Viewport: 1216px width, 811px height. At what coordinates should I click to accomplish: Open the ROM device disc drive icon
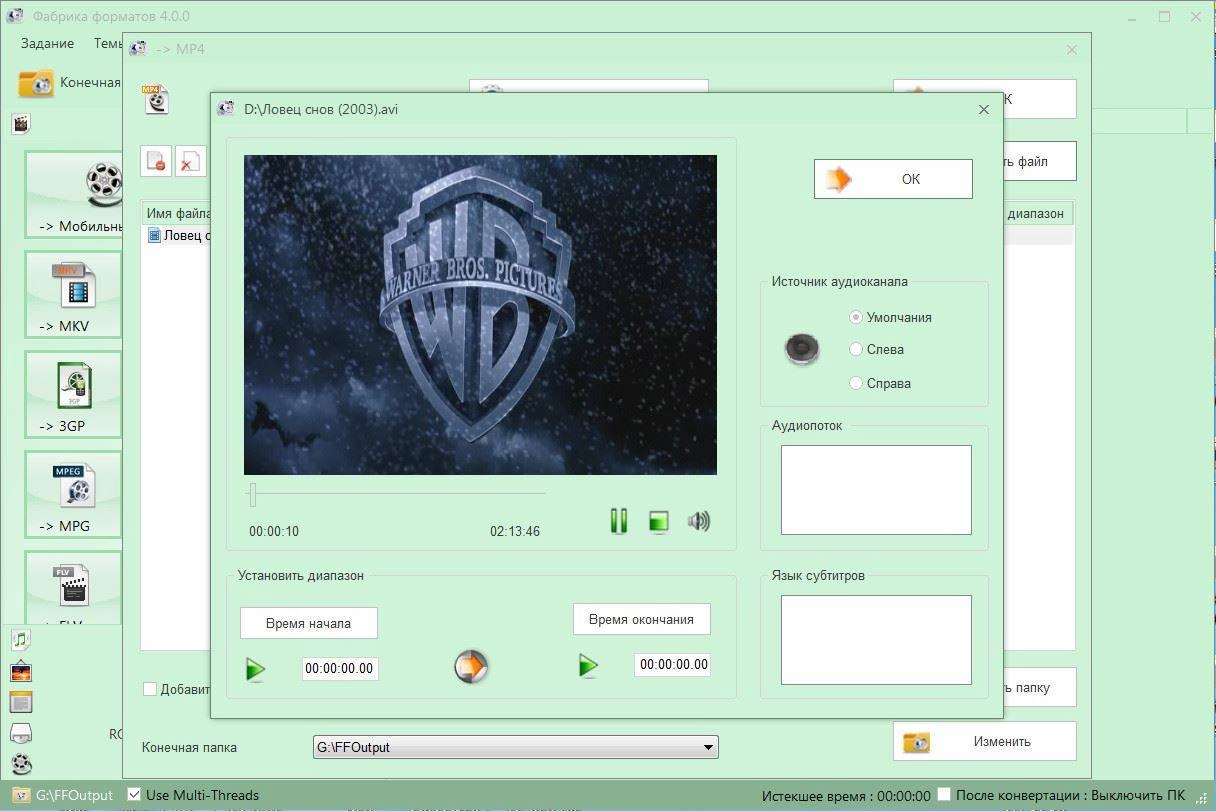tap(21, 733)
